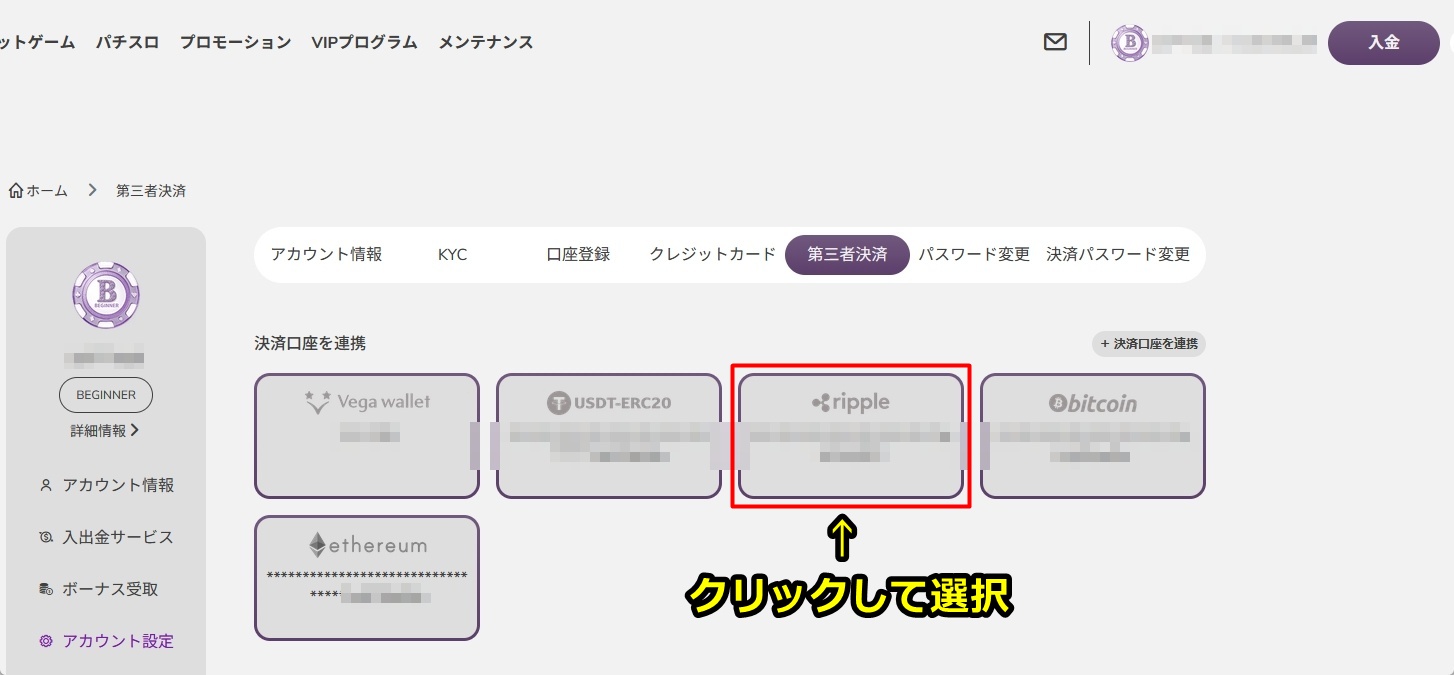Select the 第三者決済 tab
Image resolution: width=1454 pixels, height=675 pixels.
847,254
